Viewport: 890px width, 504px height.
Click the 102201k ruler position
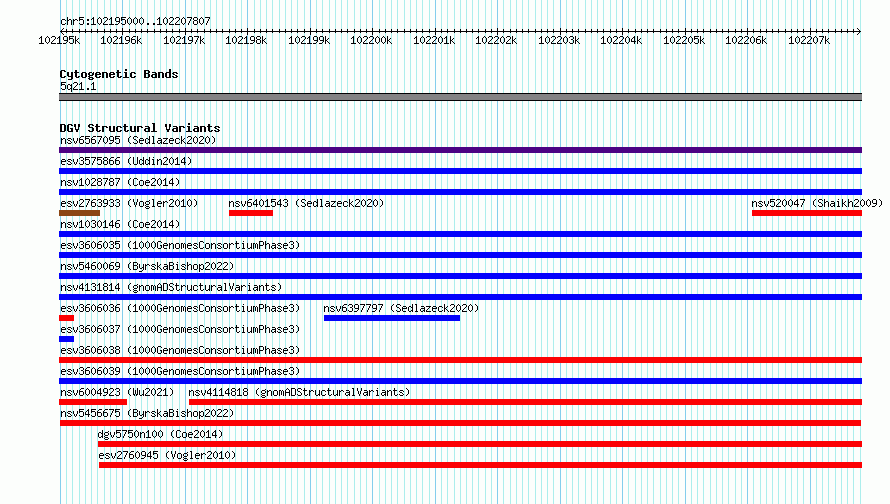coord(434,40)
